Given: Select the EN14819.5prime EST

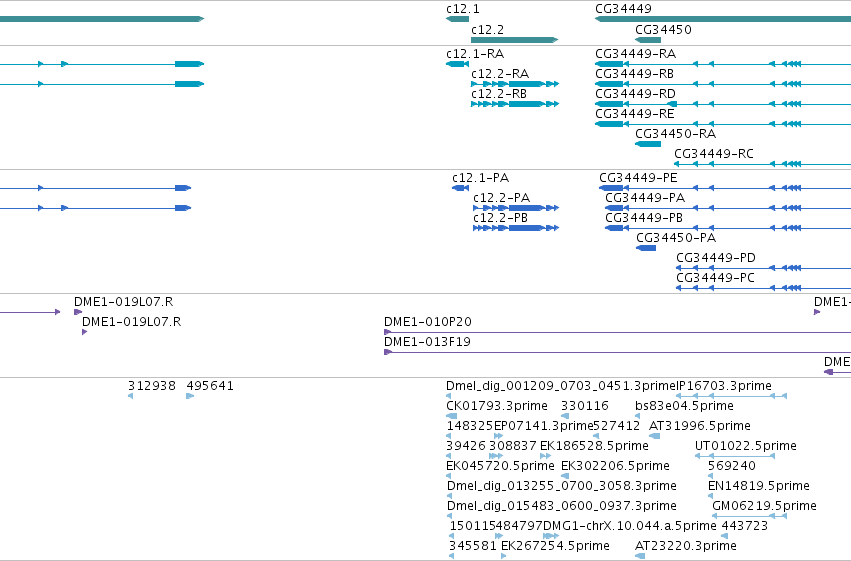Looking at the screenshot, I should click(759, 487).
